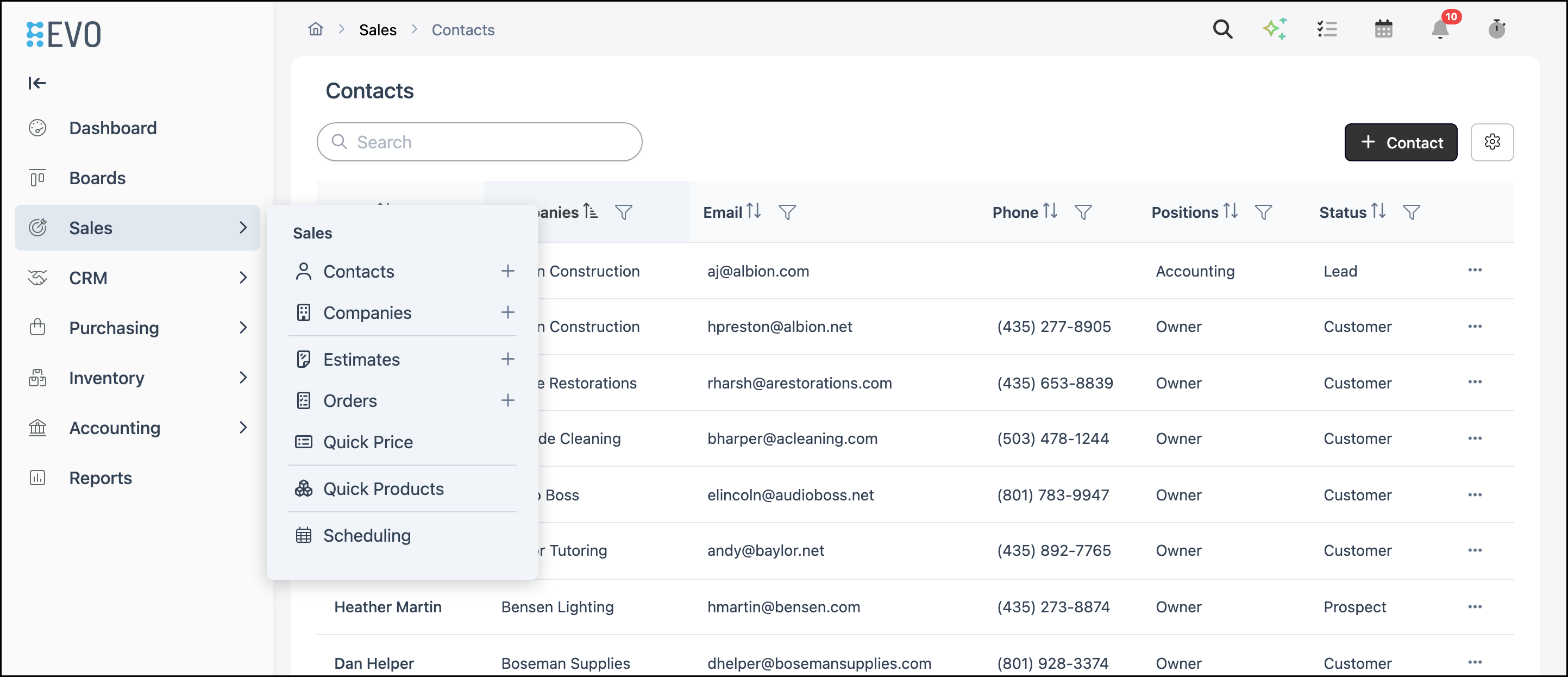Click the Sales breadcrumb link
Image resolution: width=1568 pixels, height=677 pixels.
click(x=378, y=30)
